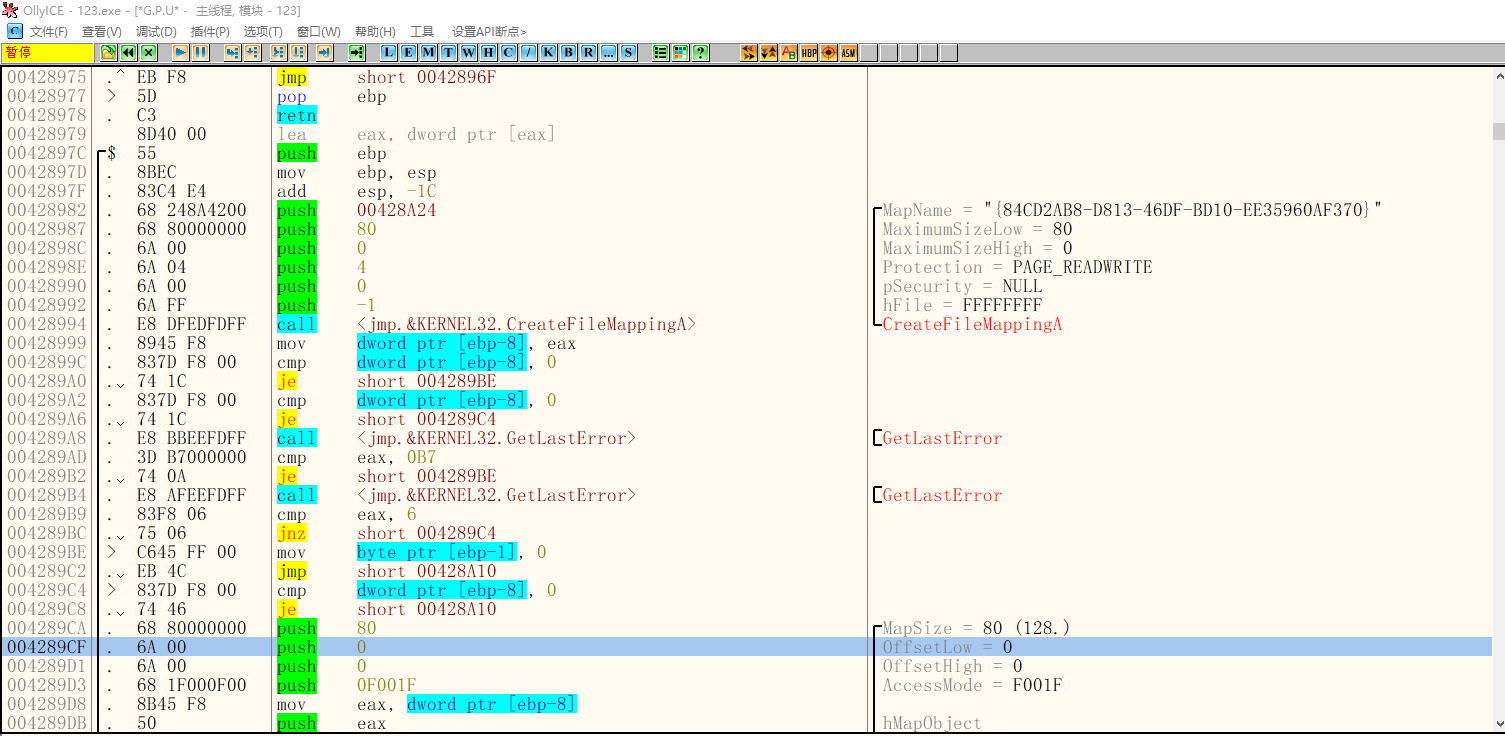1505x736 pixels.
Task: Open the Log (L) window
Action: tap(388, 53)
